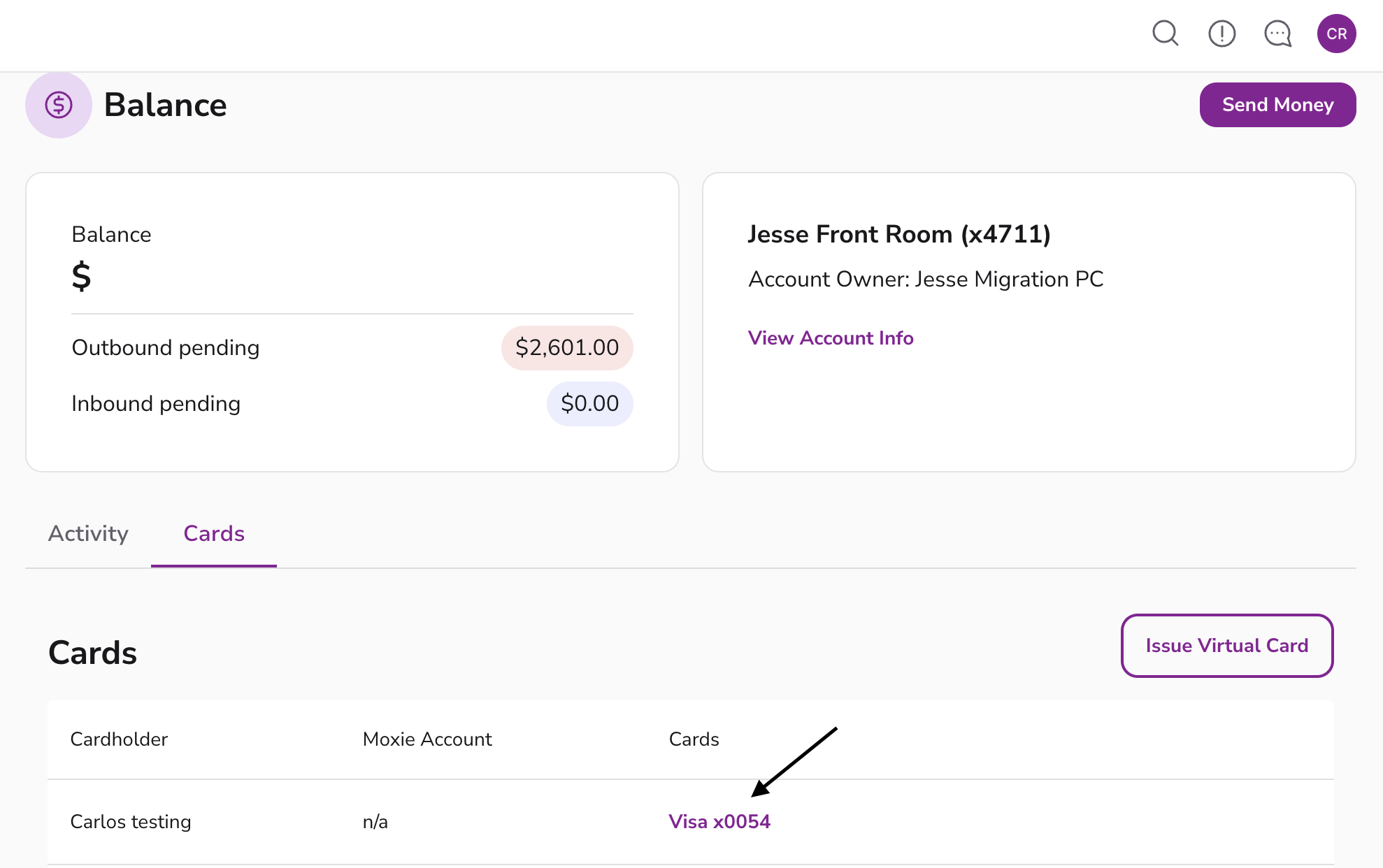The height and width of the screenshot is (868, 1383).
Task: Select the Cards tab
Action: 214,533
